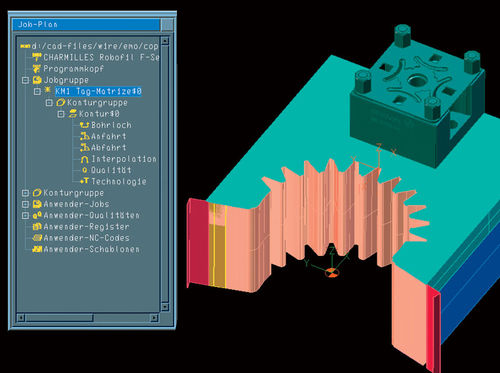Select the Anwender-Jobs entry
This screenshot has width=500, height=373.
click(x=76, y=204)
